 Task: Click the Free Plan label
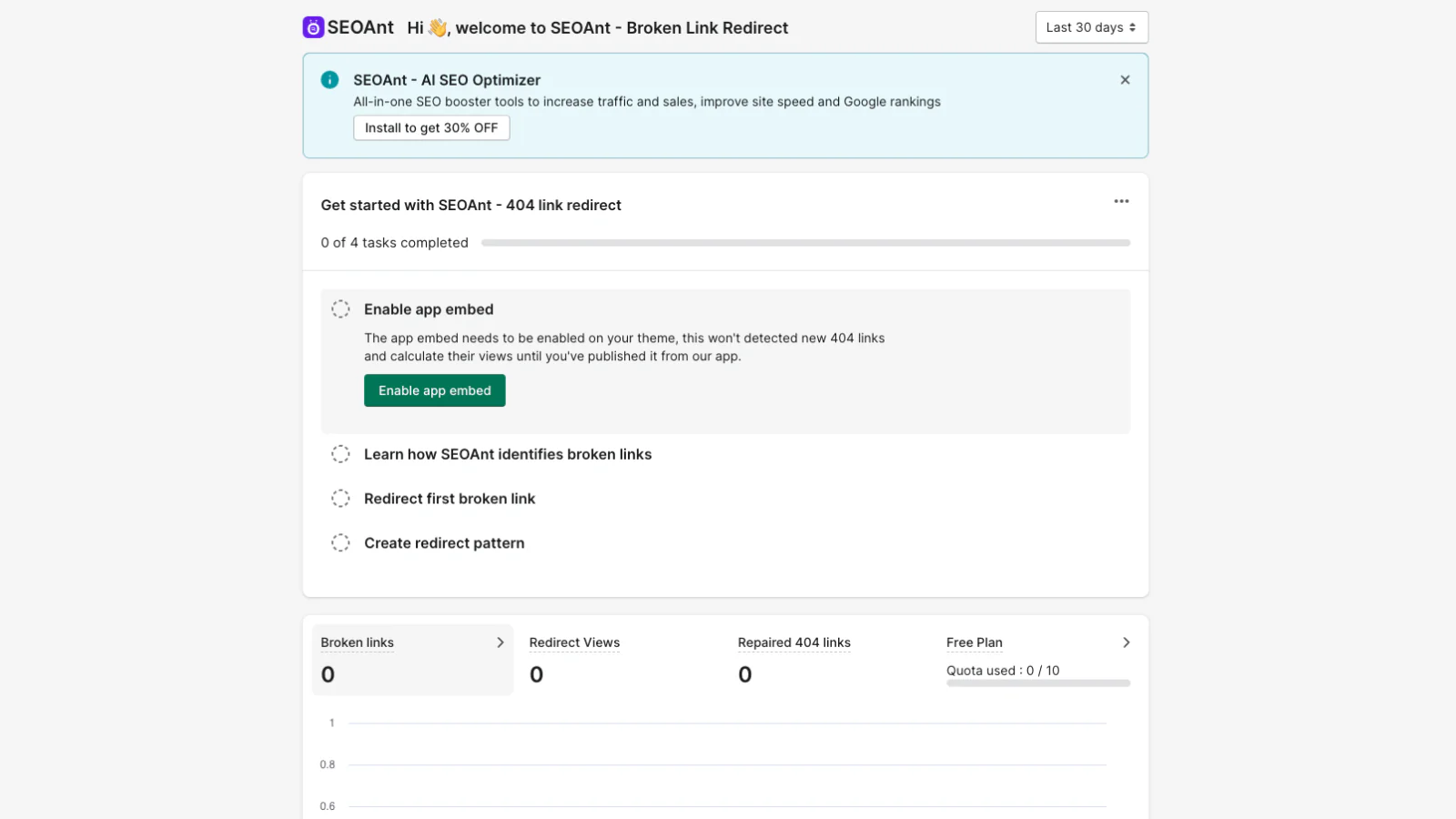[974, 642]
